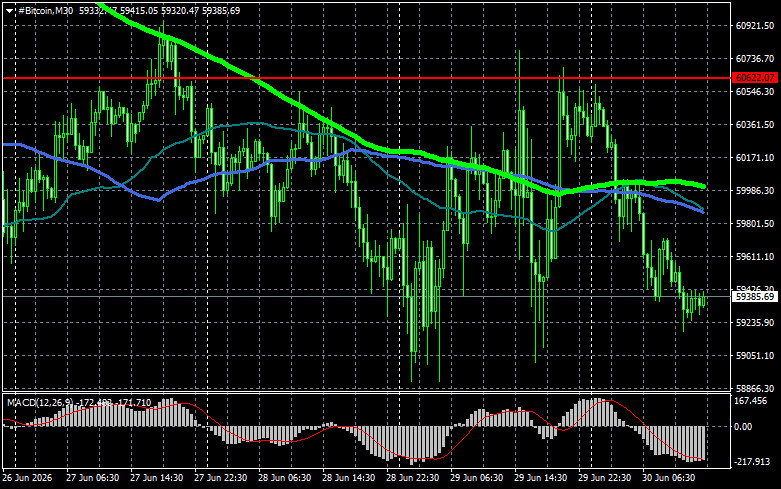Click the 29 Jun 14:30 time label
The width and height of the screenshot is (781, 489).
point(540,478)
